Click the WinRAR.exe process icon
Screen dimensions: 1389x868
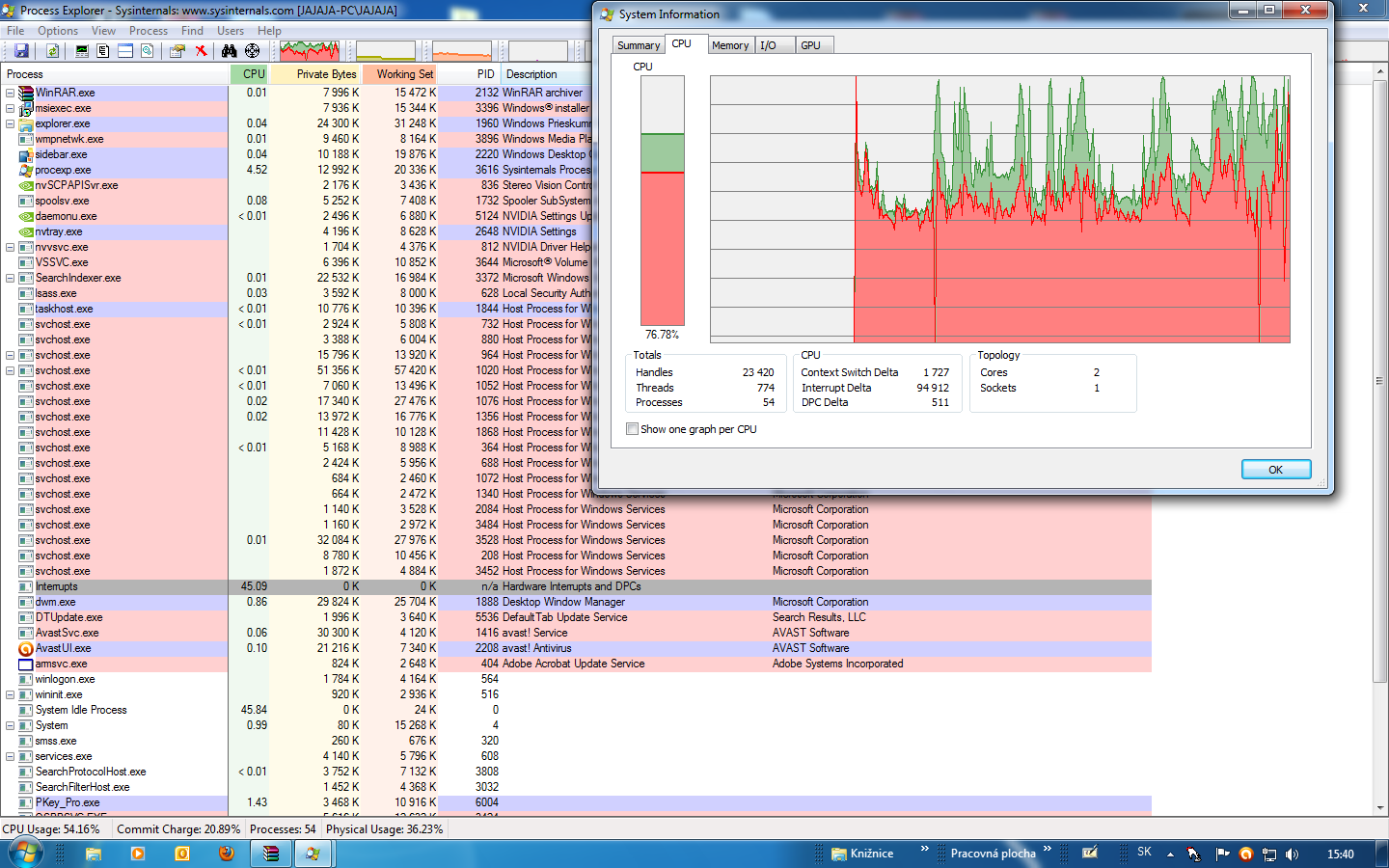[26, 93]
